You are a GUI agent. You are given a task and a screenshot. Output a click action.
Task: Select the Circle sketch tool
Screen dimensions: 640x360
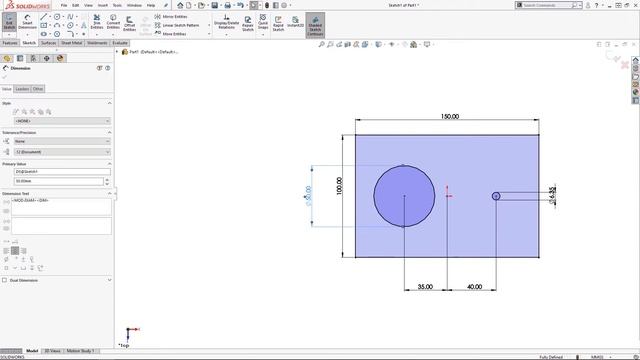pyautogui.click(x=57, y=17)
